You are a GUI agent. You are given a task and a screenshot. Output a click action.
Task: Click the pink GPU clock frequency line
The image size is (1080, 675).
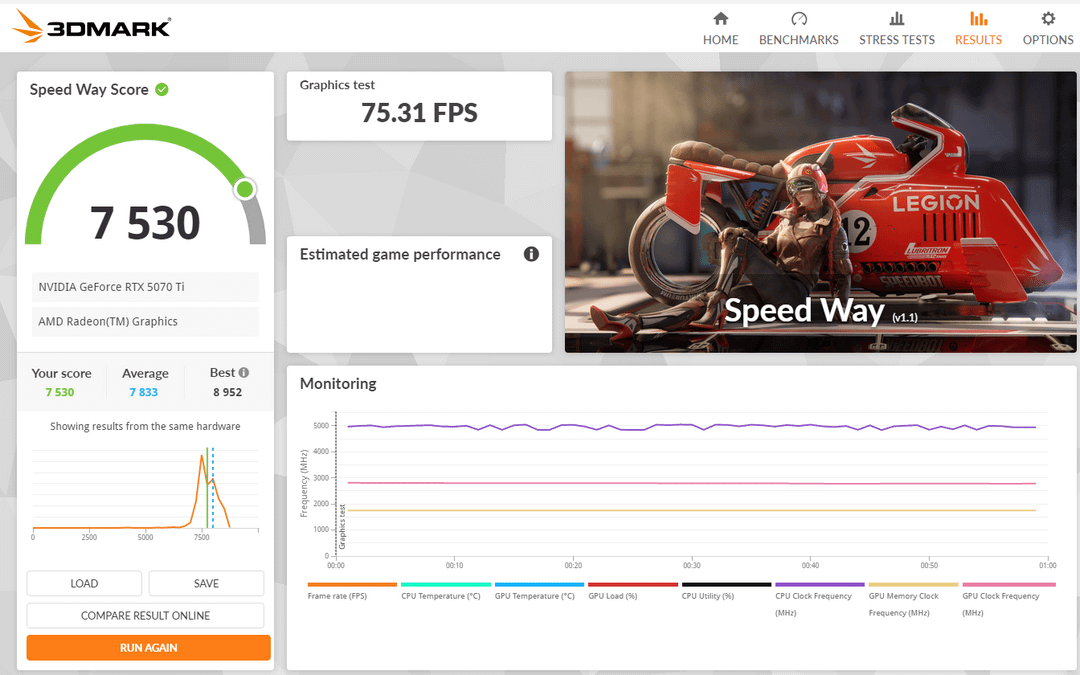(x=692, y=484)
